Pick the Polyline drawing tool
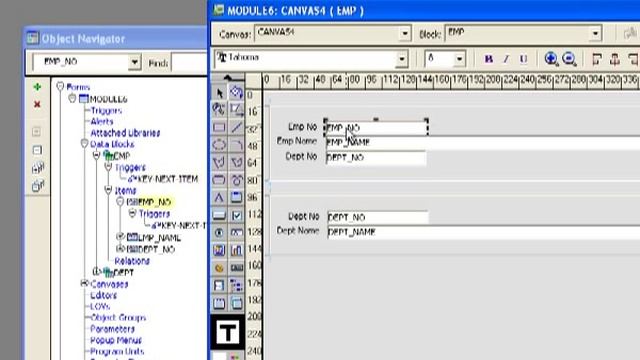640x360 pixels. (236, 162)
